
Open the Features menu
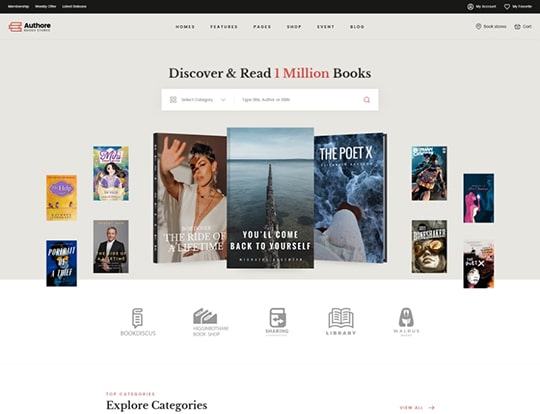(x=224, y=27)
